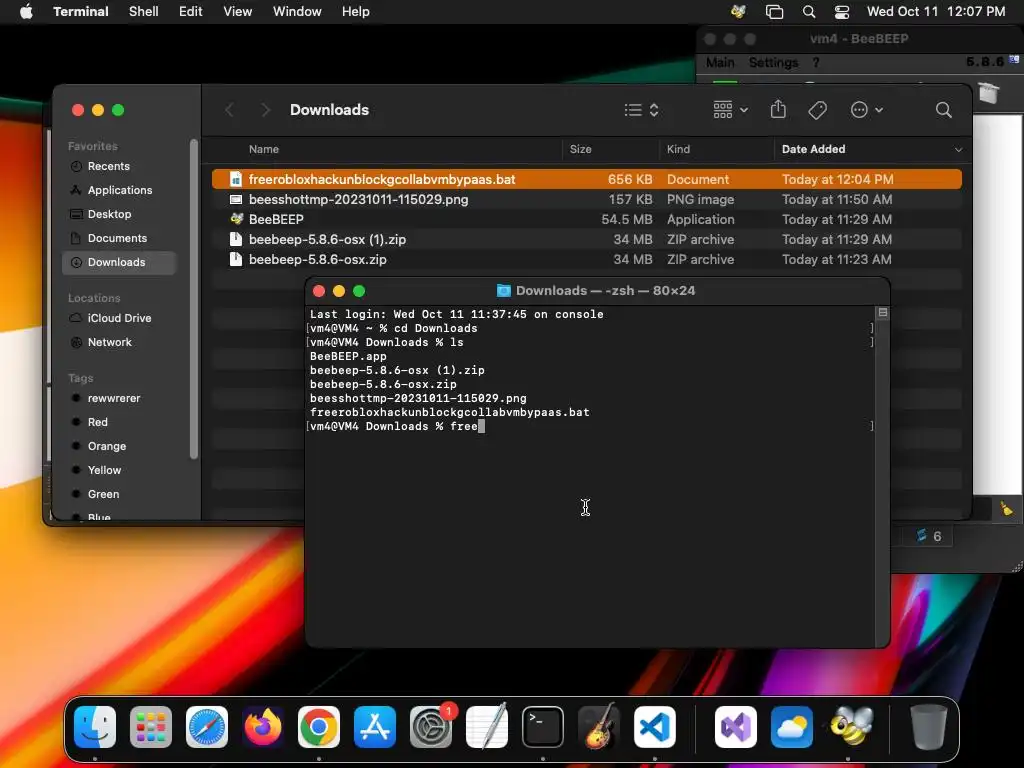Open Visual Studio purple icon in Dock
1024x768 pixels.
[736, 727]
